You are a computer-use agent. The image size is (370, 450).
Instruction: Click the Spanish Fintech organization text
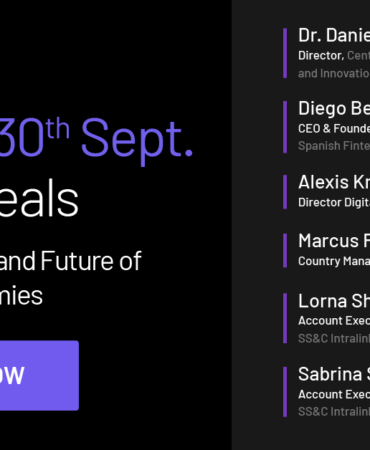[334, 146]
